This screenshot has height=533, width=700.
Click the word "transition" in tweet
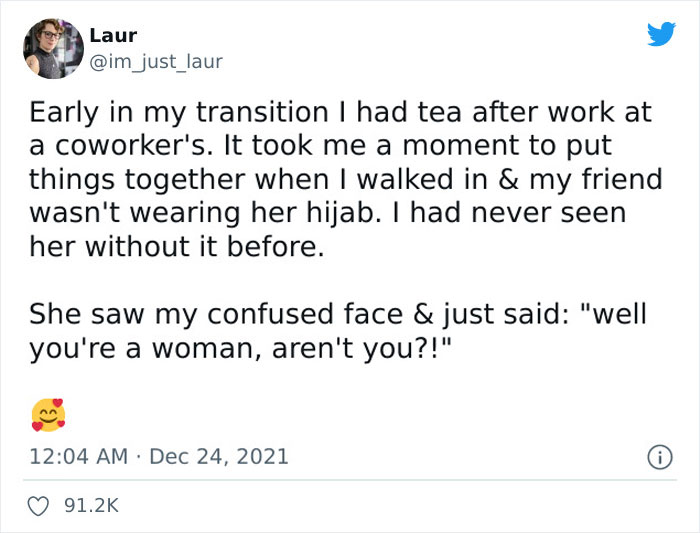click(x=262, y=112)
